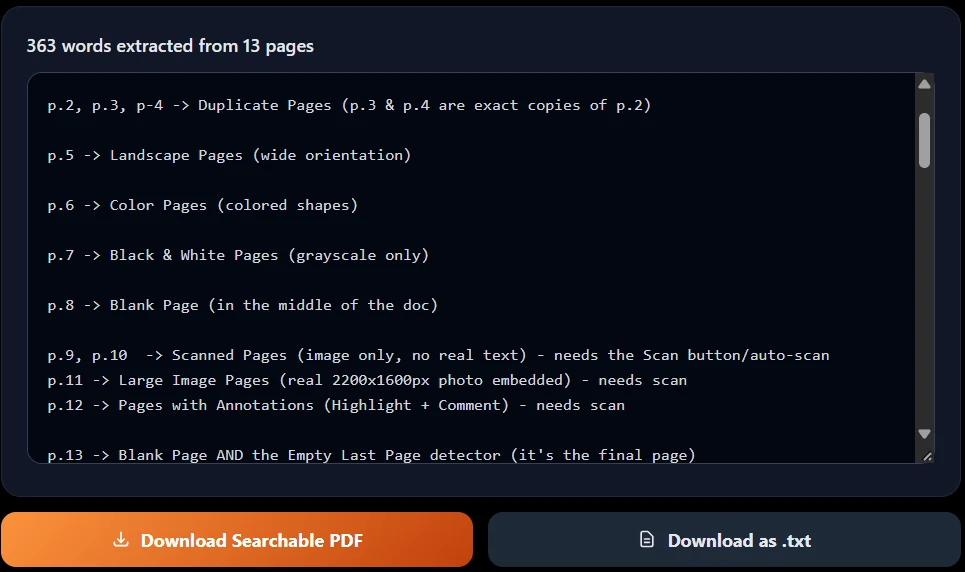Click the line 'p.12 -> Pages with Annotations'

[x=336, y=405]
